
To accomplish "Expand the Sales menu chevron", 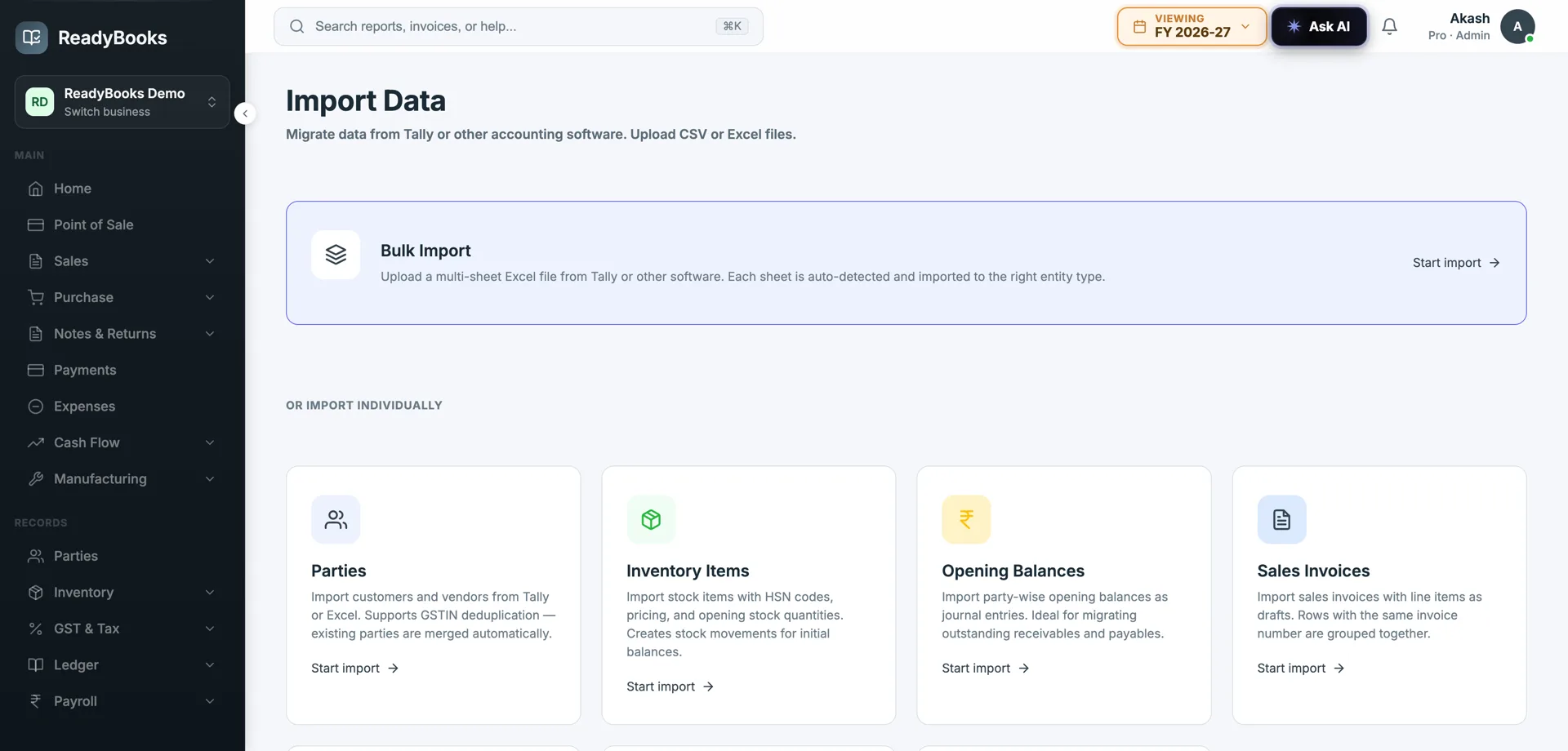I will click(x=210, y=261).
